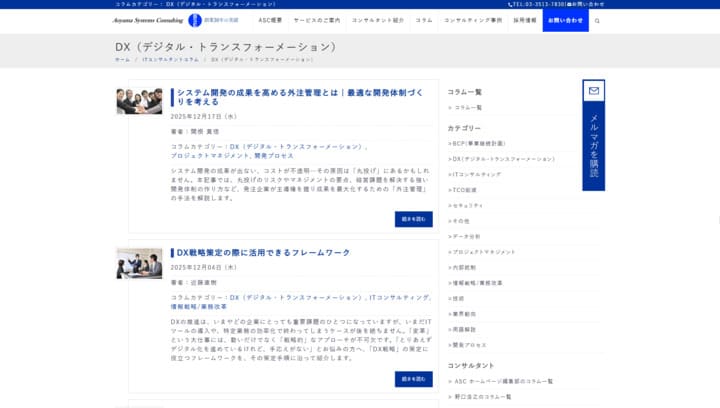This screenshot has height=408, width=720.
Task: Click 続きを読む button of first article
Action: pyautogui.click(x=413, y=219)
